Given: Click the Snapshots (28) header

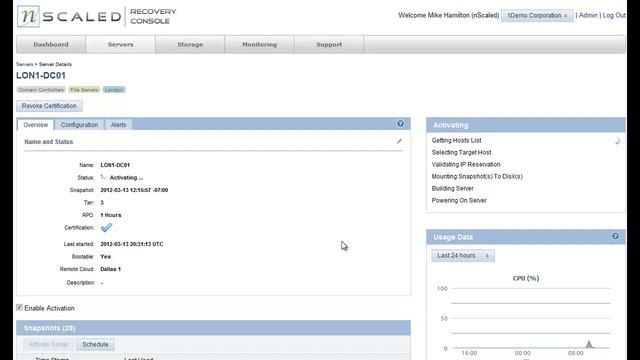Looking at the screenshot, I should (213, 328).
